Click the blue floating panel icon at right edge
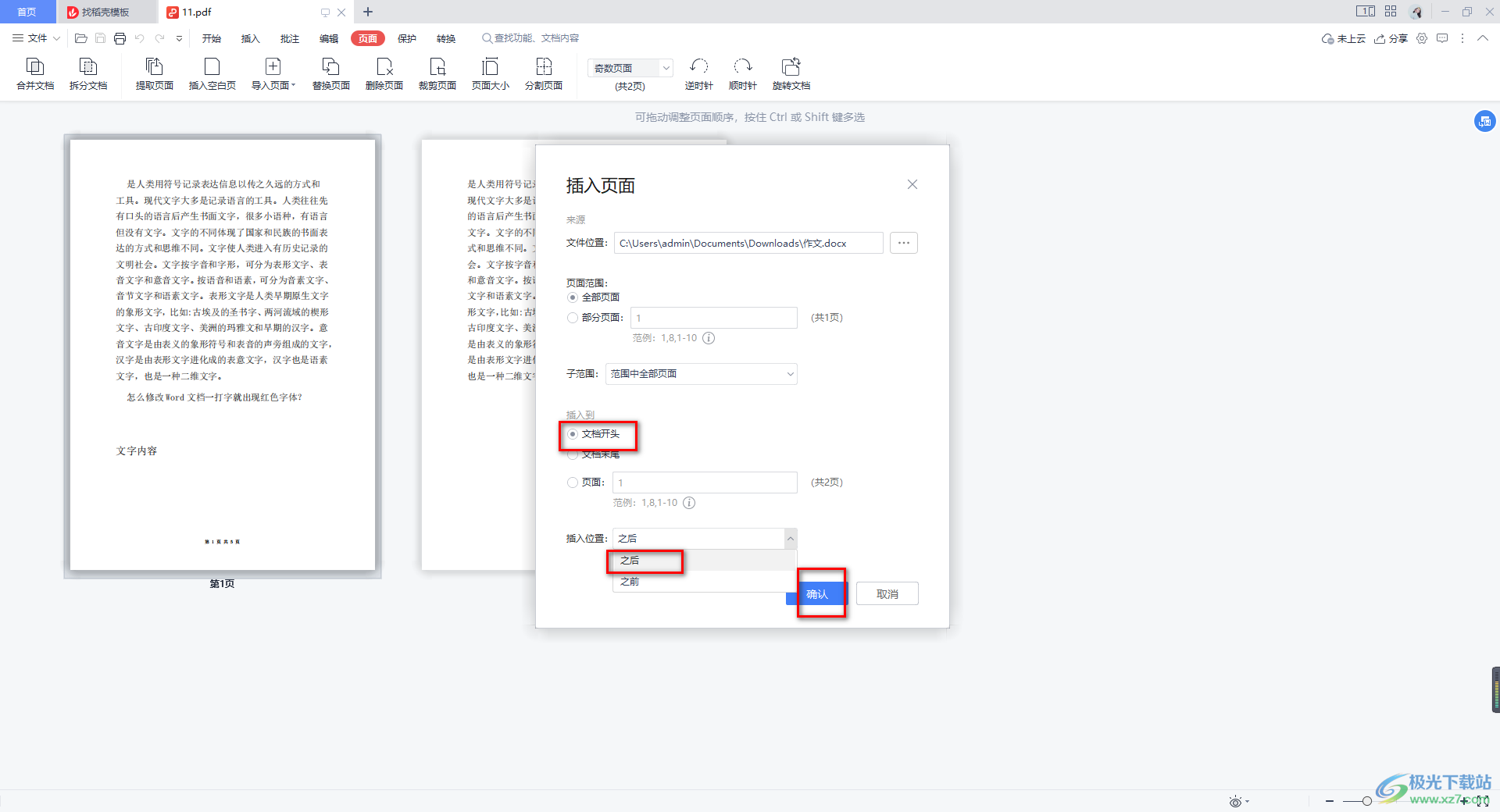 click(x=1484, y=121)
